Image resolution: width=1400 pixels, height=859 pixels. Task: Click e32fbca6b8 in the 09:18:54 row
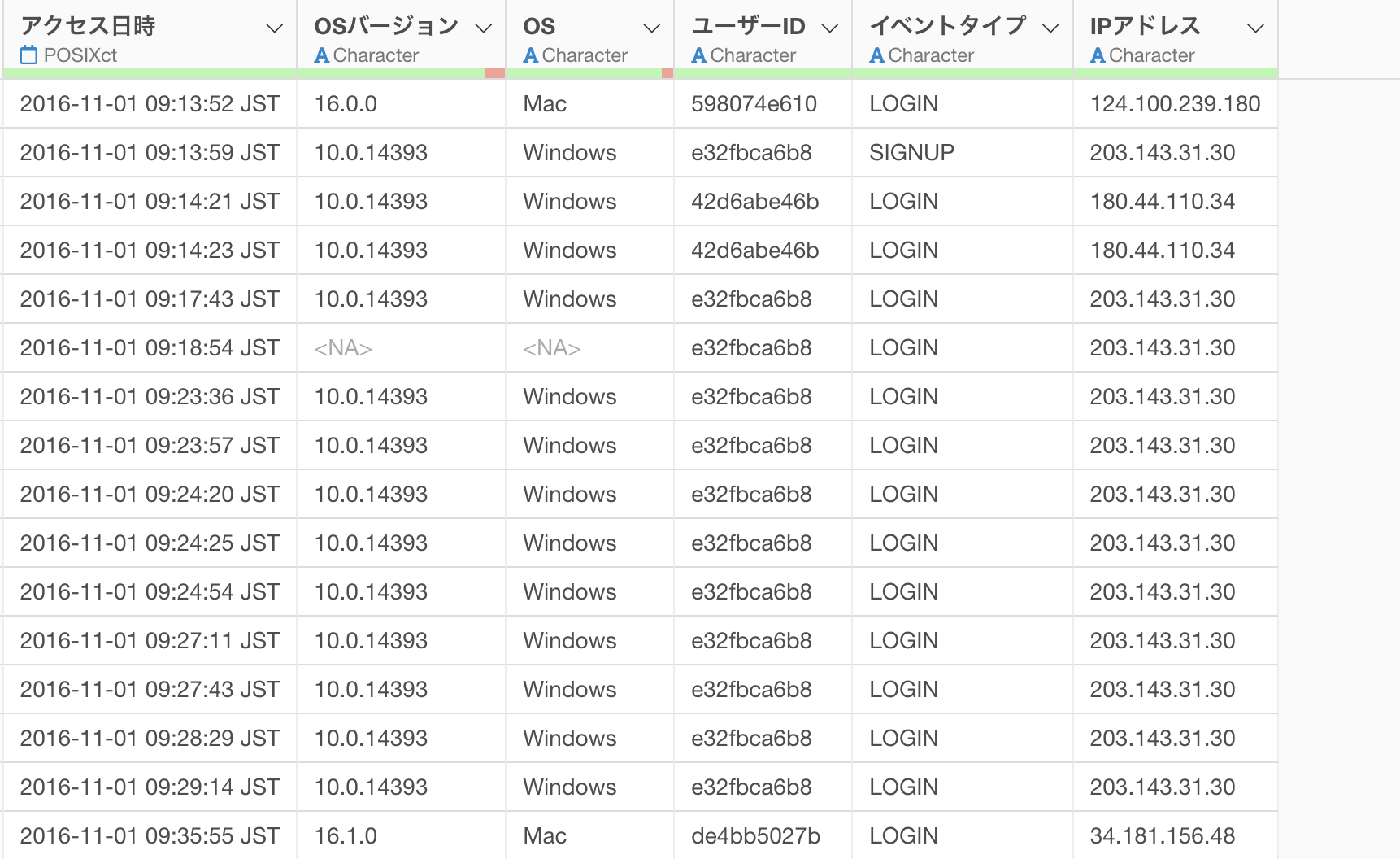[763, 347]
